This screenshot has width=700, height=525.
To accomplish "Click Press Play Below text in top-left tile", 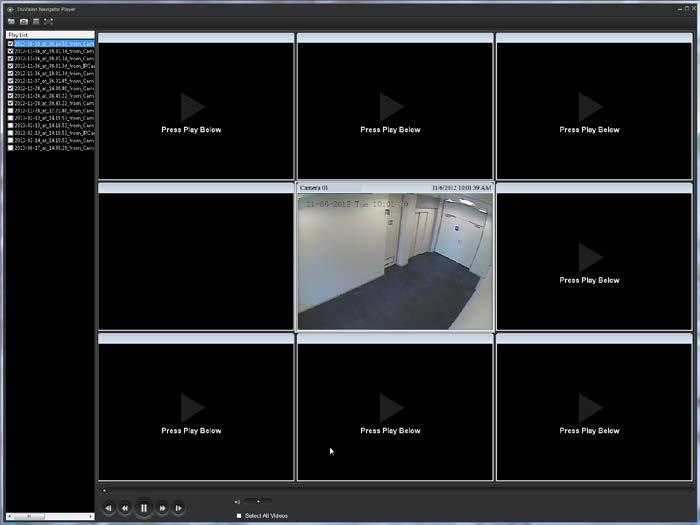I will pyautogui.click(x=192, y=130).
